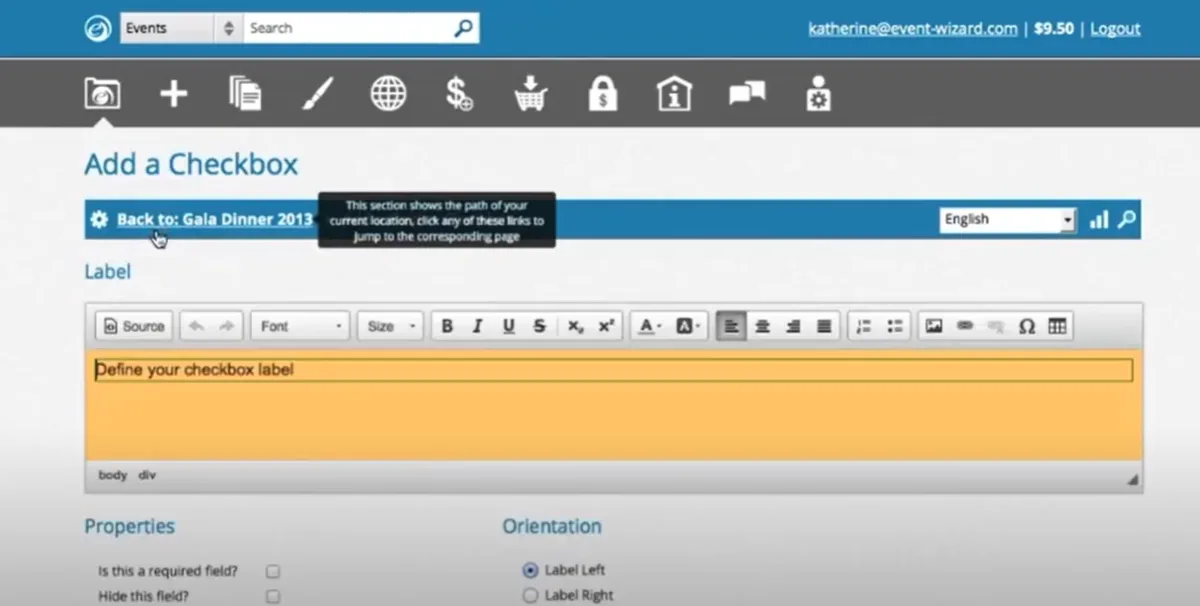Toggle bold formatting
Screen dimensions: 1200x606
coord(447,326)
